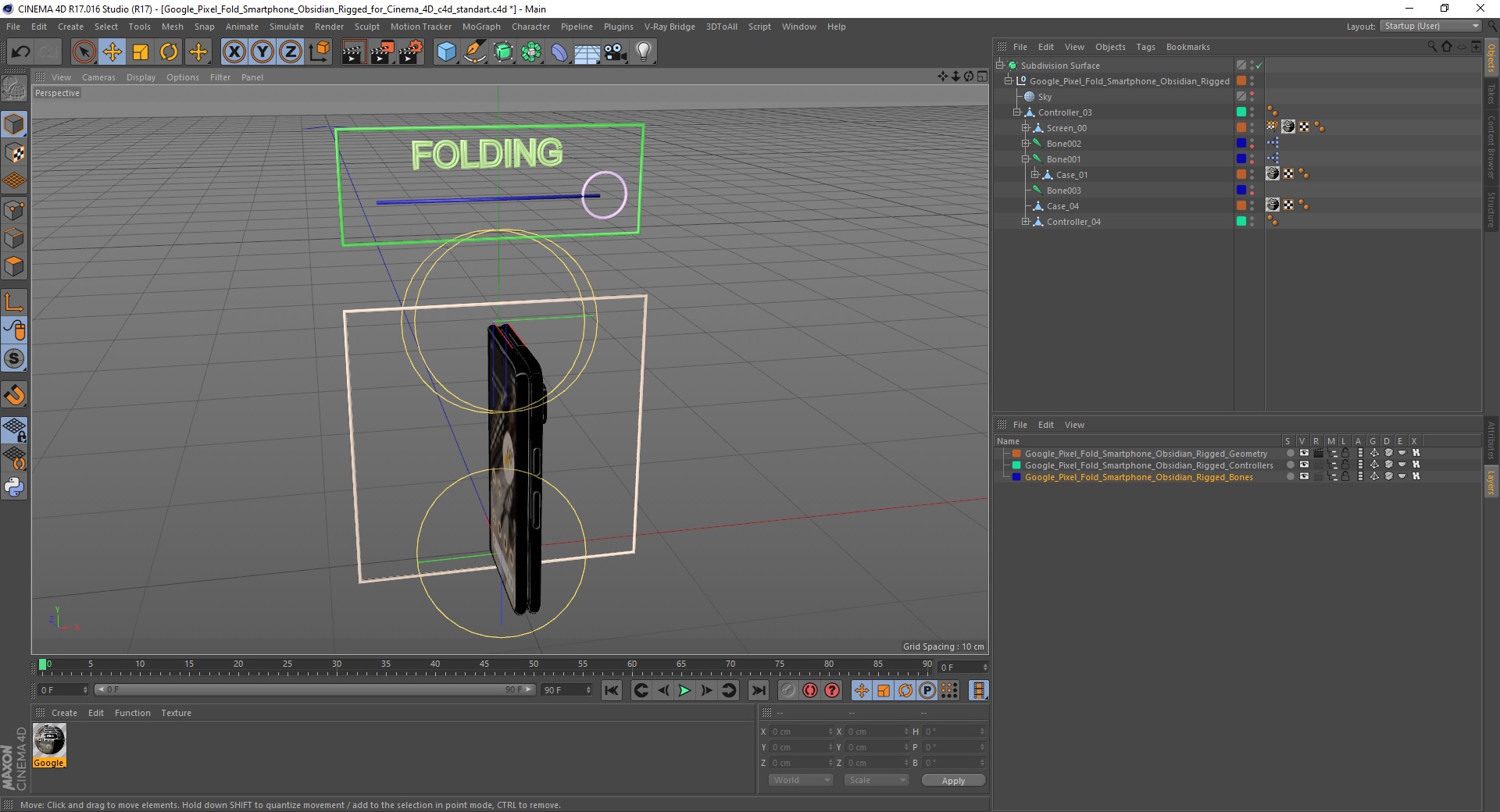Open Edit Render Settings icon
The image size is (1500, 812).
tap(411, 52)
